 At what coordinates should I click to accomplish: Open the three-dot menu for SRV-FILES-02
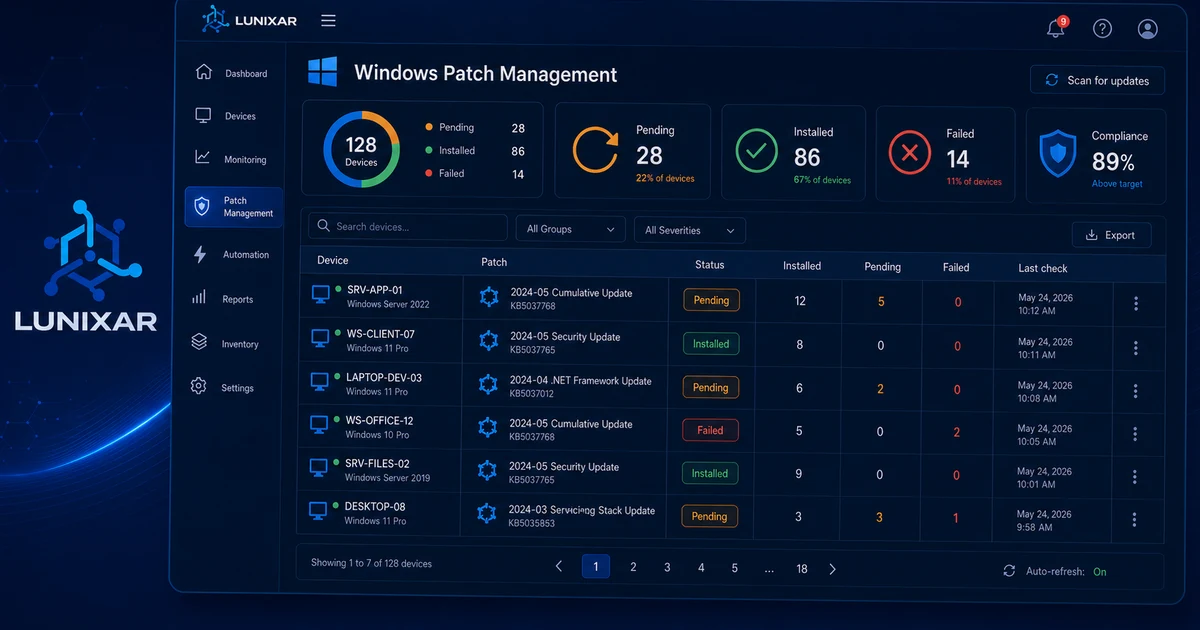1135,477
